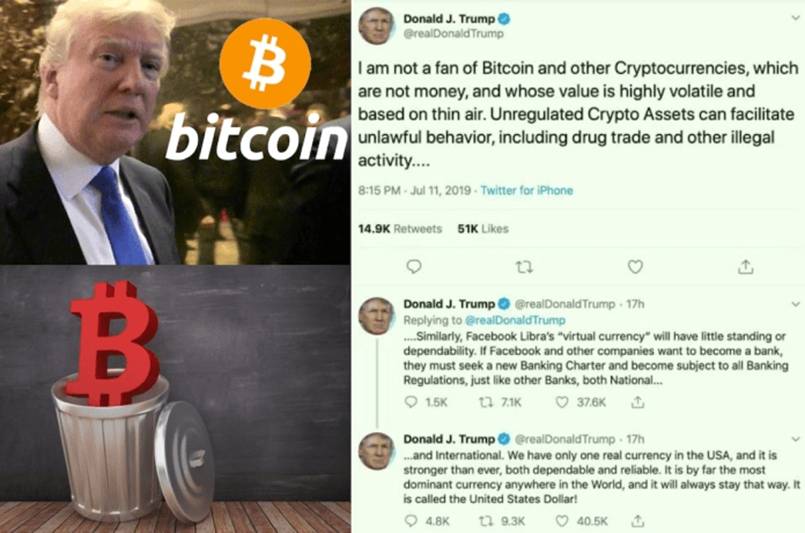View the 51K Likes list
This screenshot has height=533, width=805.
[483, 229]
